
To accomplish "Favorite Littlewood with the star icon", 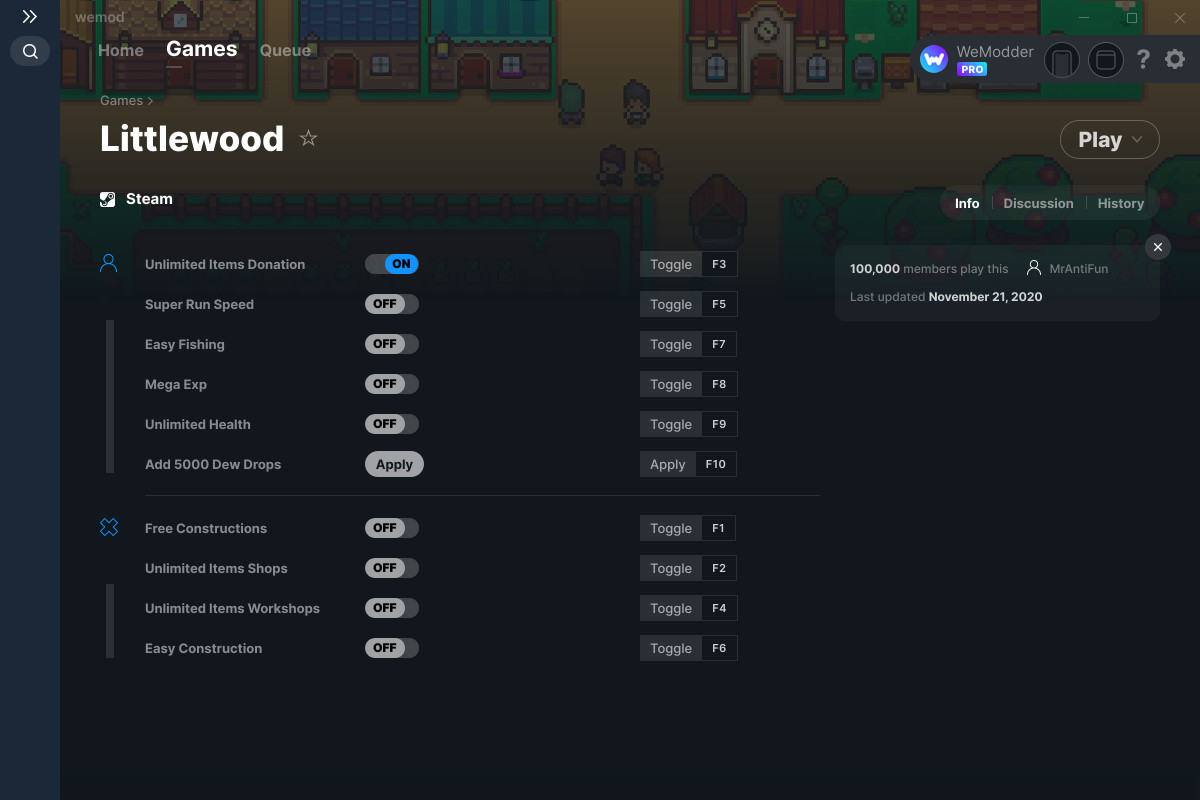I will (x=308, y=139).
